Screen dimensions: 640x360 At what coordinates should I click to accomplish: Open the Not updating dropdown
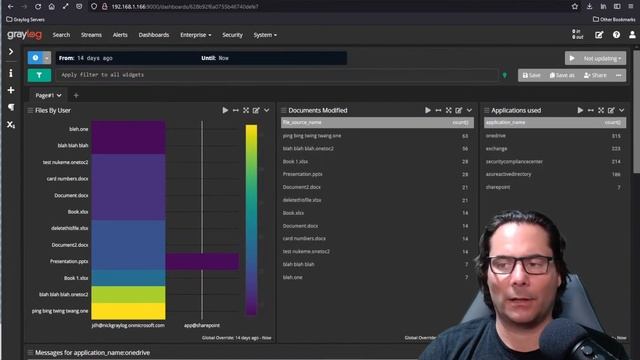602,58
